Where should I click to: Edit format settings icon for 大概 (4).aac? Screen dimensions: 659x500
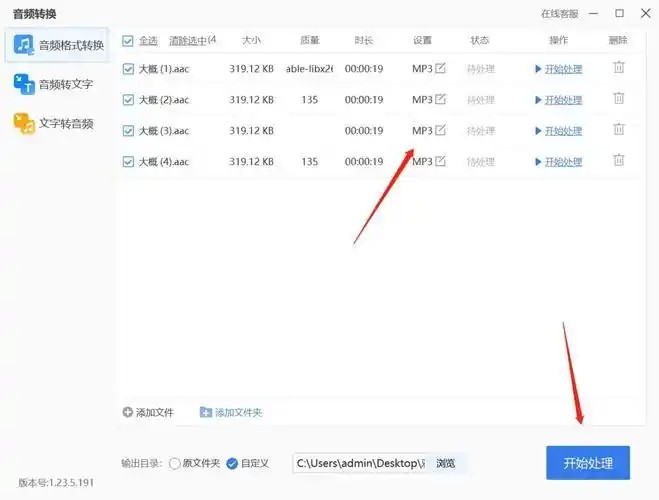[x=440, y=161]
